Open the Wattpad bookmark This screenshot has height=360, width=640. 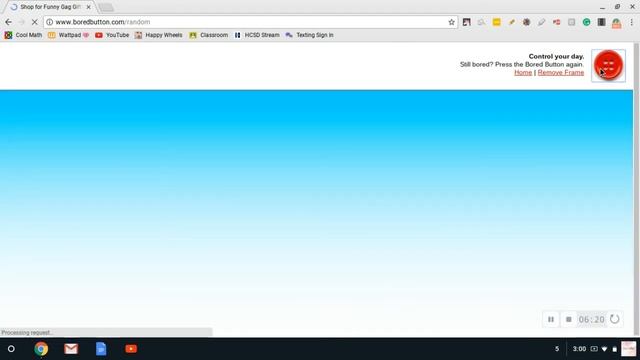69,35
